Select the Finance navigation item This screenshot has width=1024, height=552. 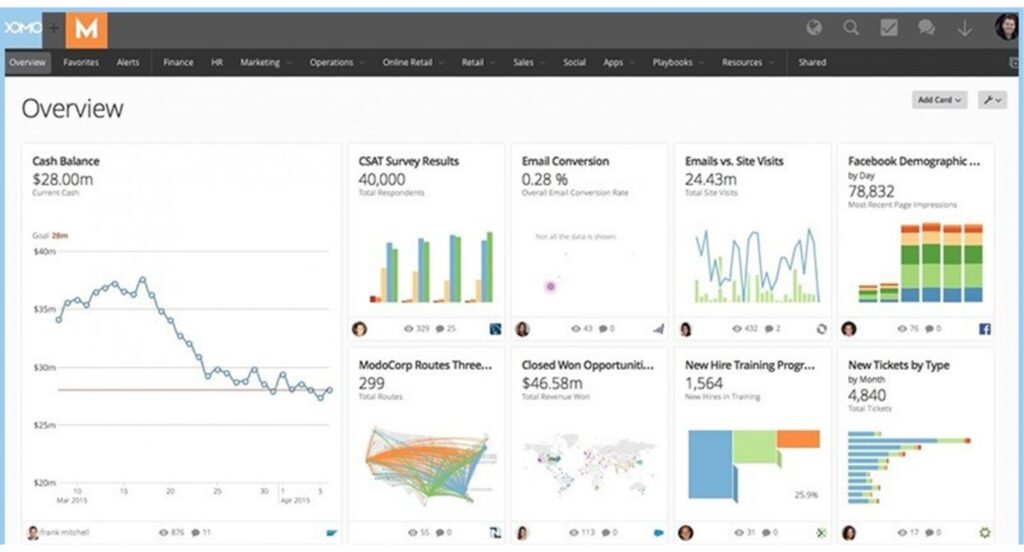pos(178,62)
